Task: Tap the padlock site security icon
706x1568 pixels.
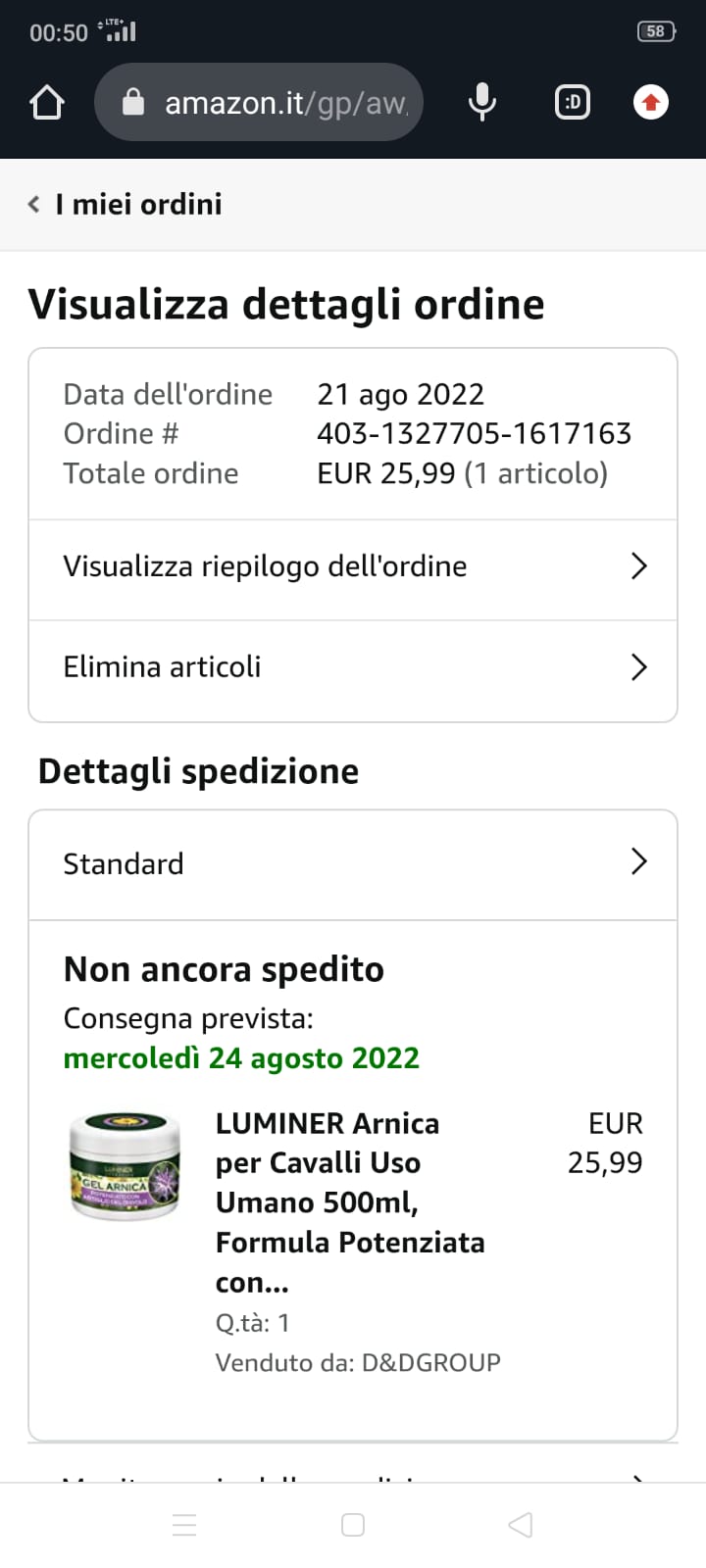Action: point(133,102)
